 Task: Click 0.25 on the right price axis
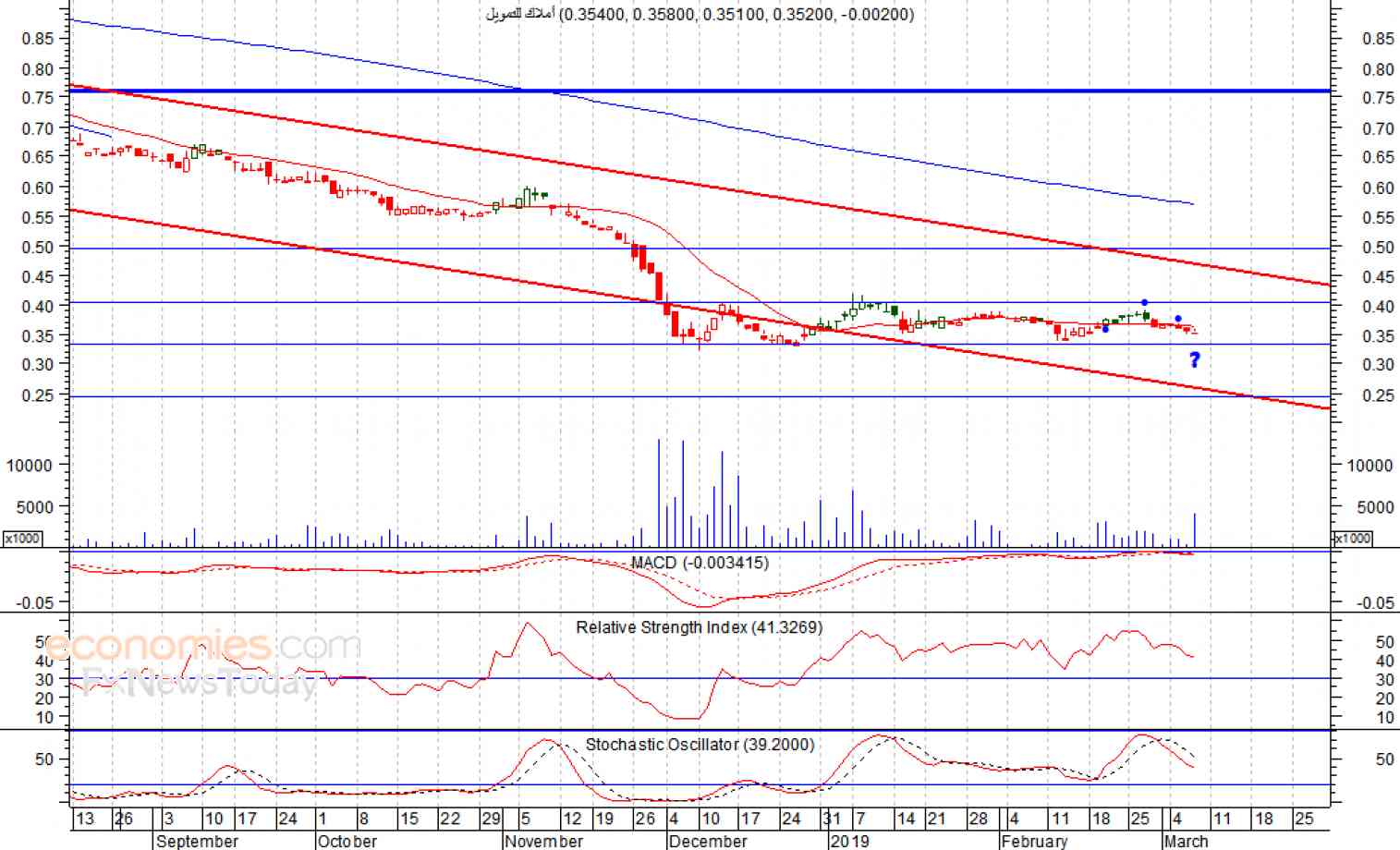click(x=1378, y=395)
